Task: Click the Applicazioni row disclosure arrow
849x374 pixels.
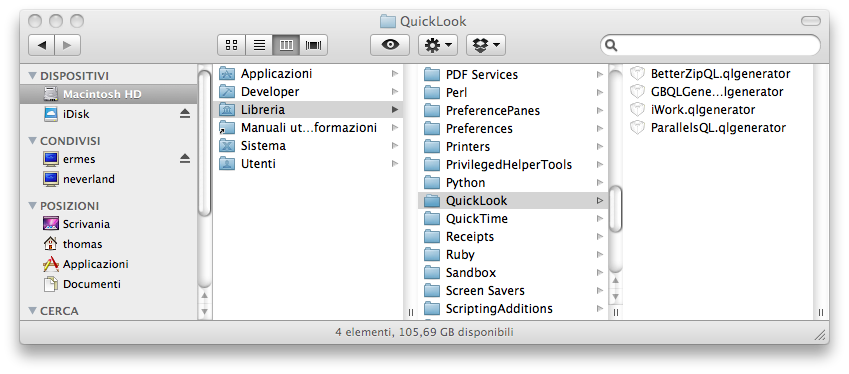Action: [x=395, y=74]
